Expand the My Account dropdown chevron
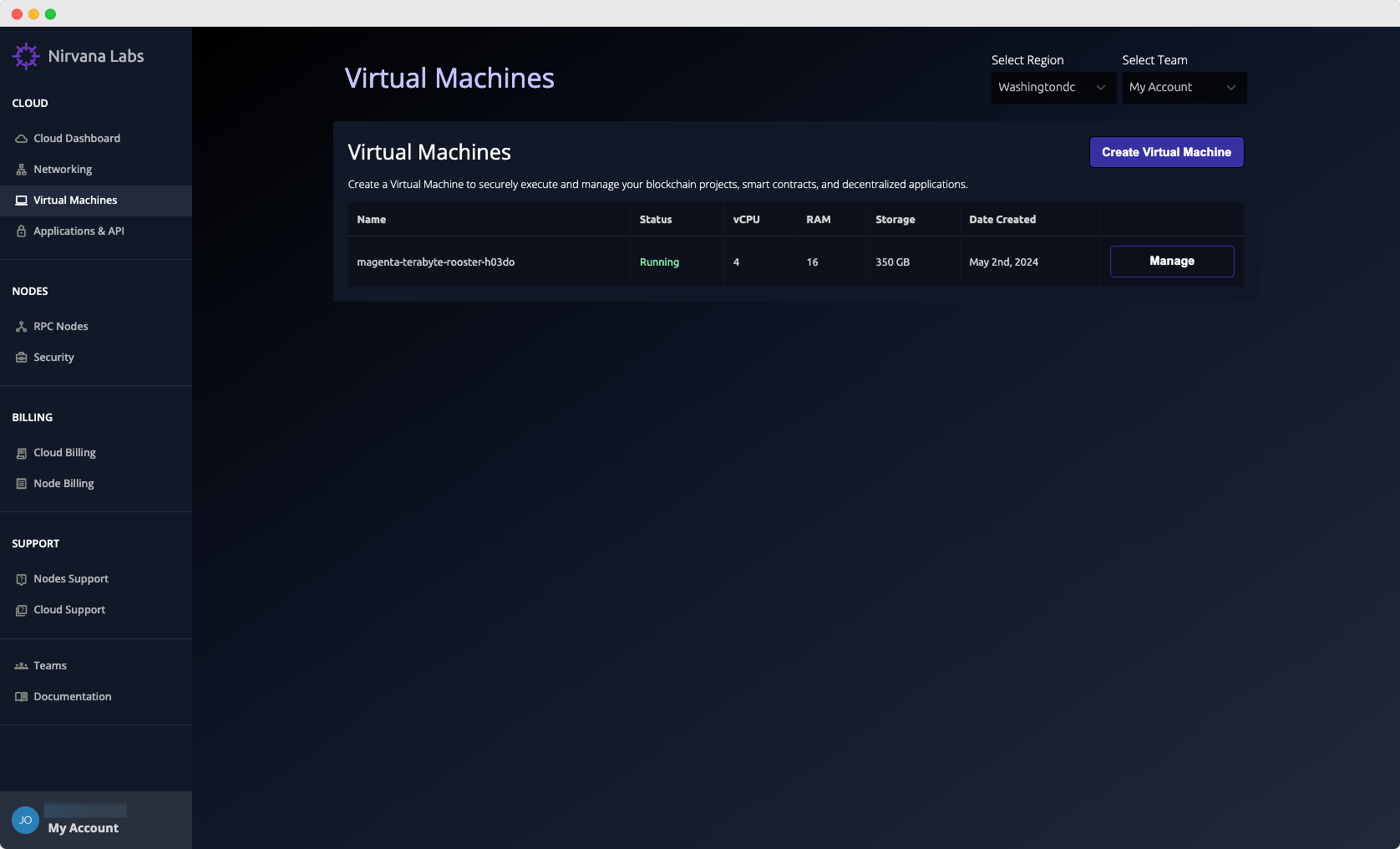Viewport: 1400px width, 849px height. pos(1230,88)
